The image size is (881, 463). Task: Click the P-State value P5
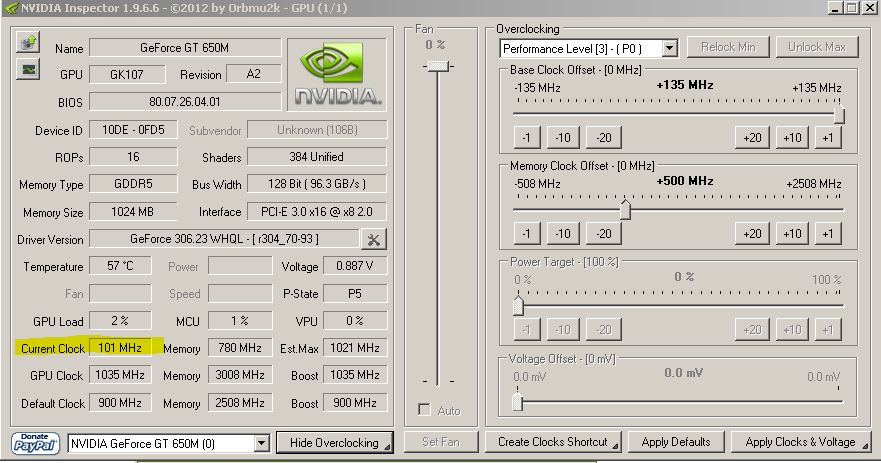pyautogui.click(x=355, y=293)
